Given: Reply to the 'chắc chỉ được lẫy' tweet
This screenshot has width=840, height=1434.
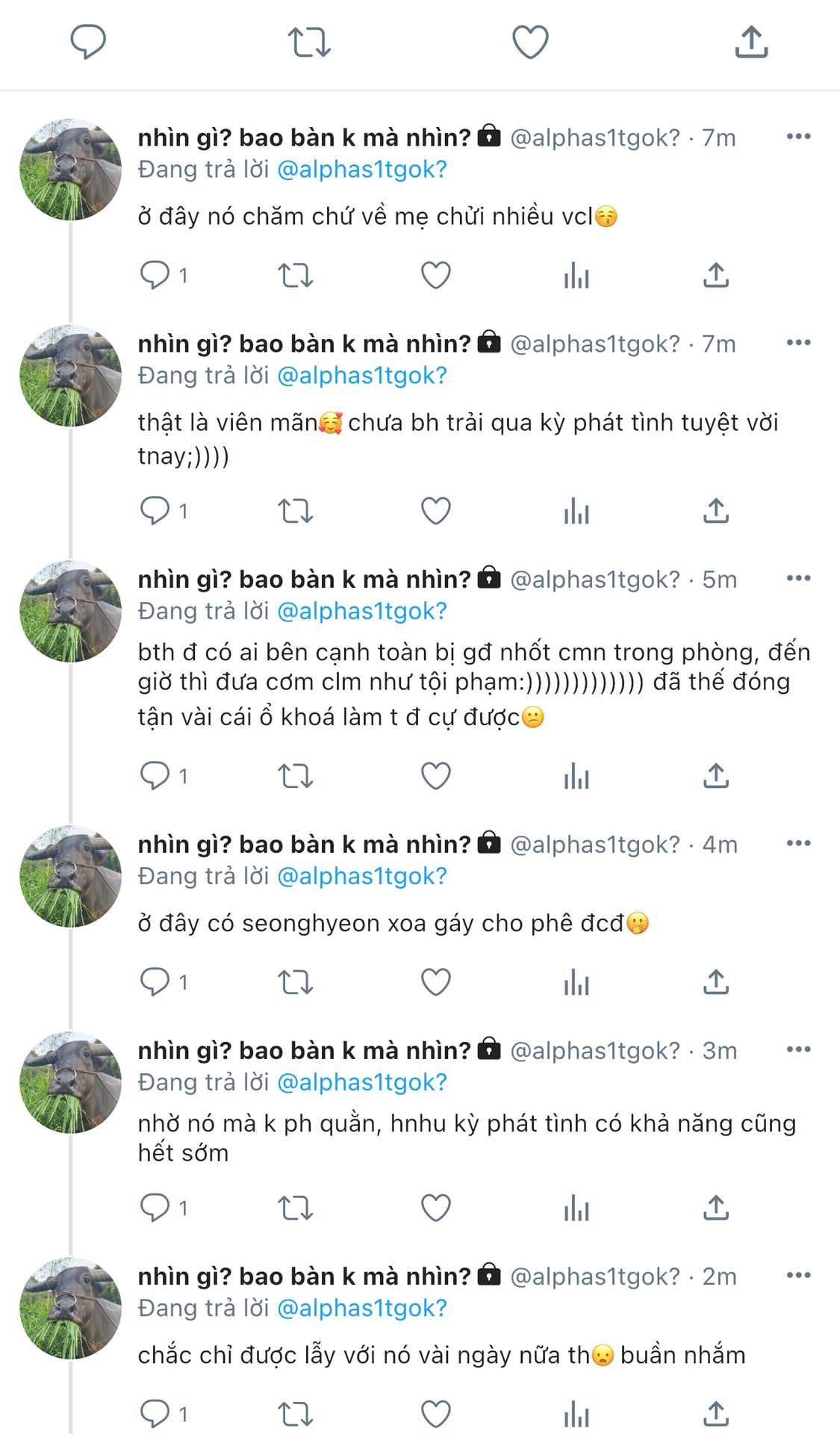Looking at the screenshot, I should [x=155, y=1414].
